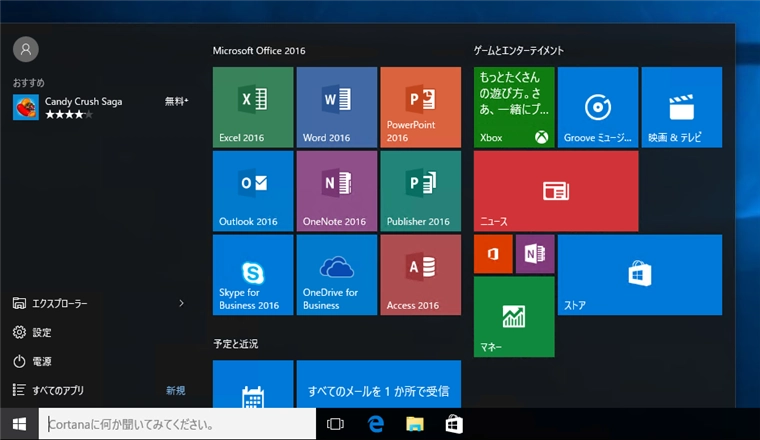Image resolution: width=760 pixels, height=440 pixels.
Task: Open Store from the taskbar
Action: pyautogui.click(x=454, y=424)
